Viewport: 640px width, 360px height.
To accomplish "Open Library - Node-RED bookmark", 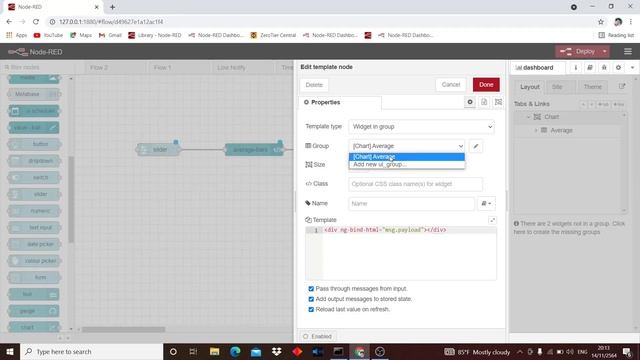I will point(155,36).
